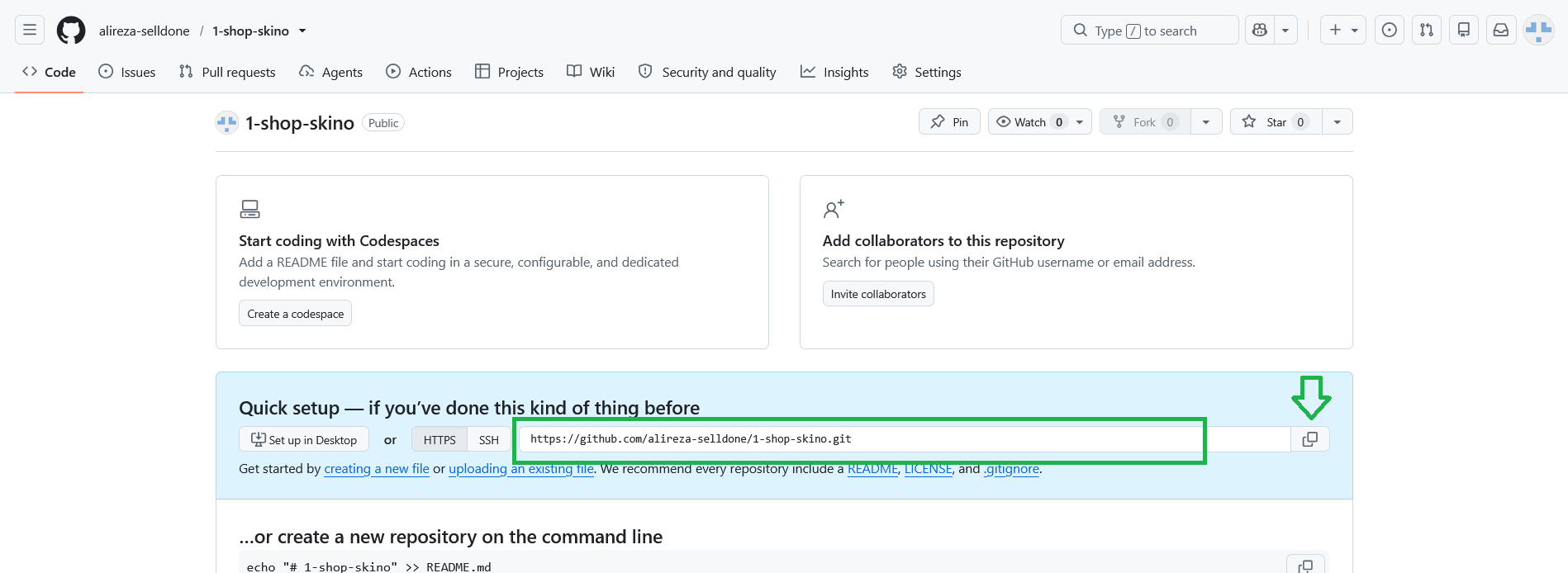Viewport: 1568px width, 573px height.
Task: Click the repository avatar beside the title
Action: (x=227, y=123)
